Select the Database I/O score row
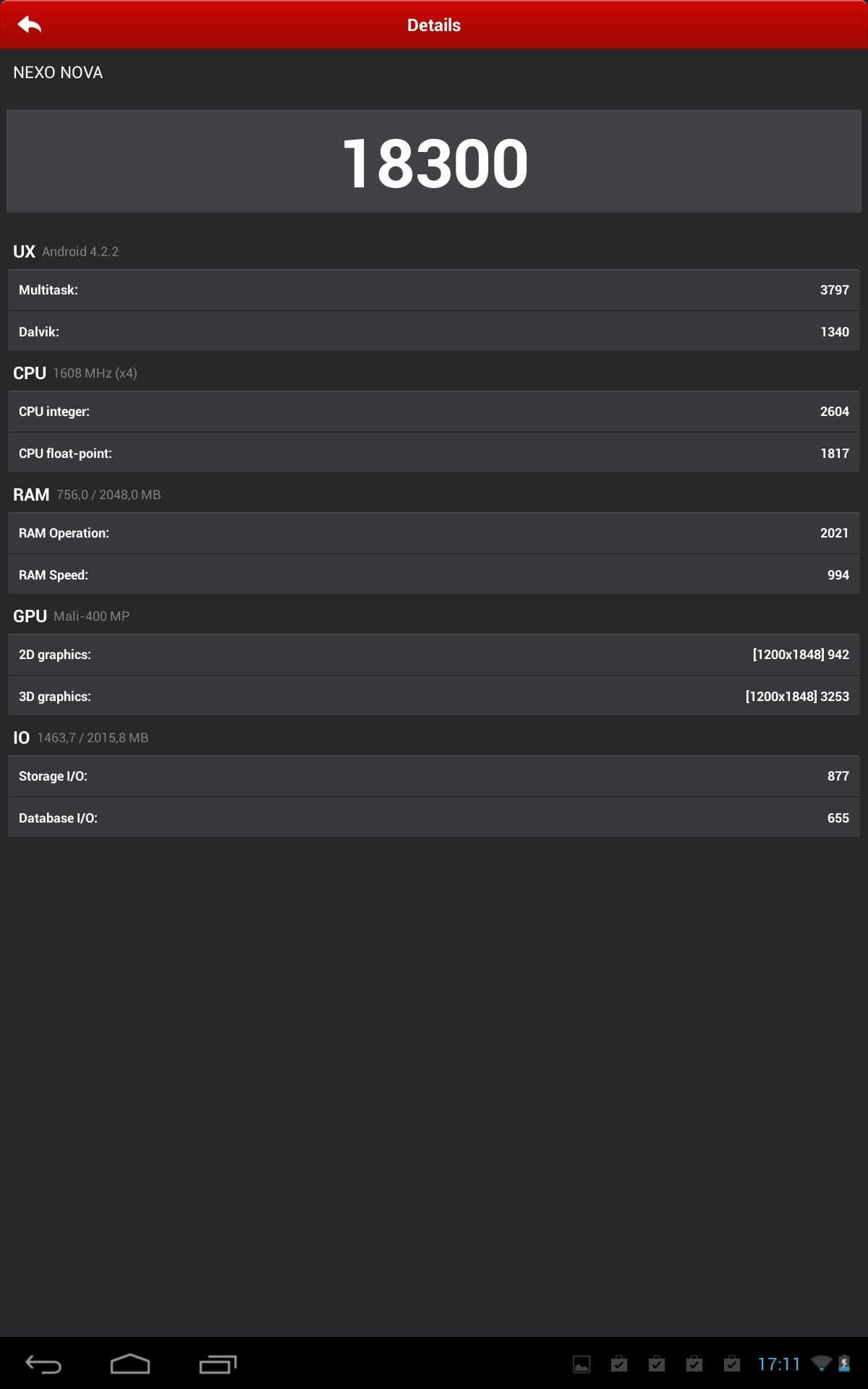The height and width of the screenshot is (1389, 868). [434, 818]
